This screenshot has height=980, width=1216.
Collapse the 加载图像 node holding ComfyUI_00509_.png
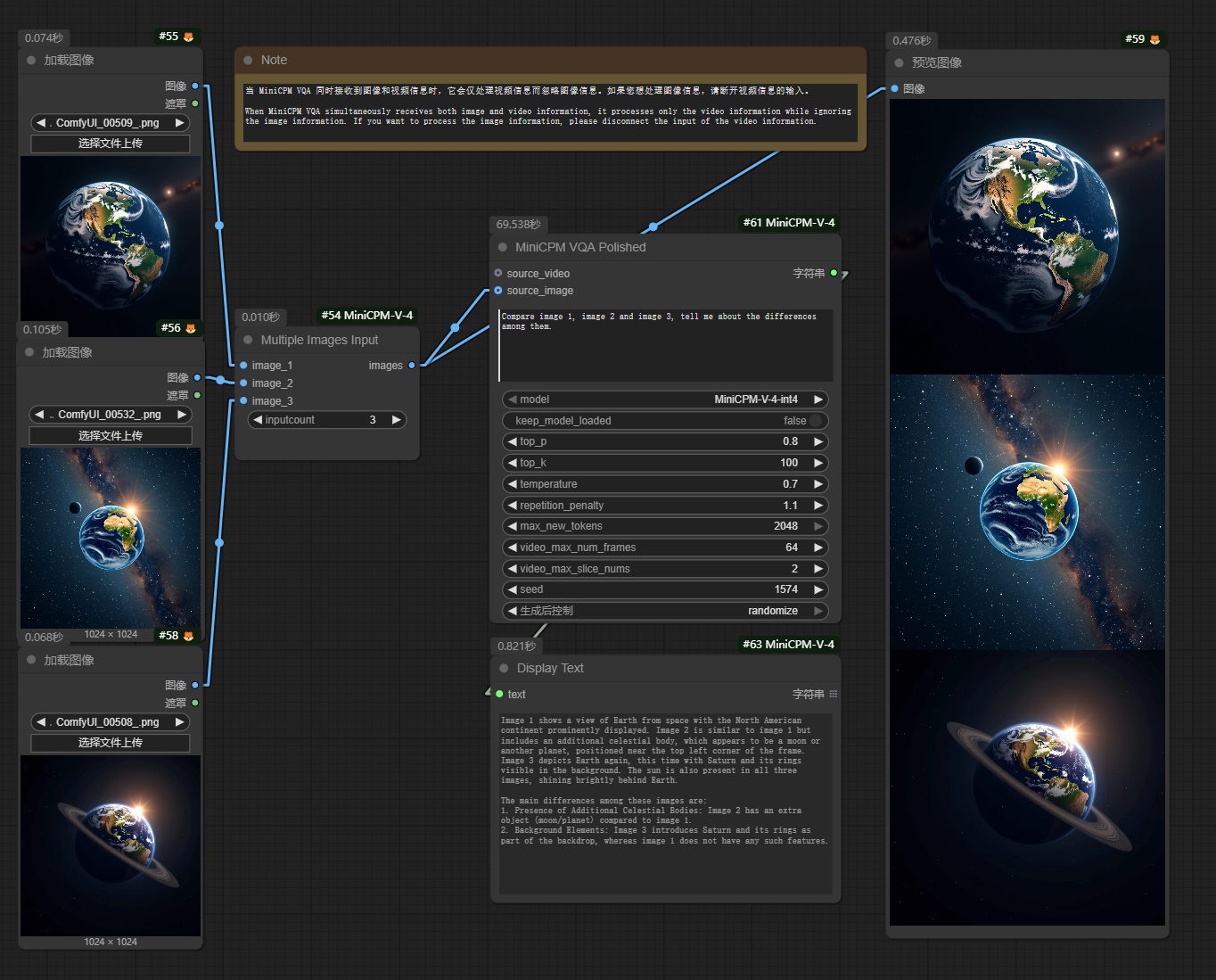[x=31, y=60]
